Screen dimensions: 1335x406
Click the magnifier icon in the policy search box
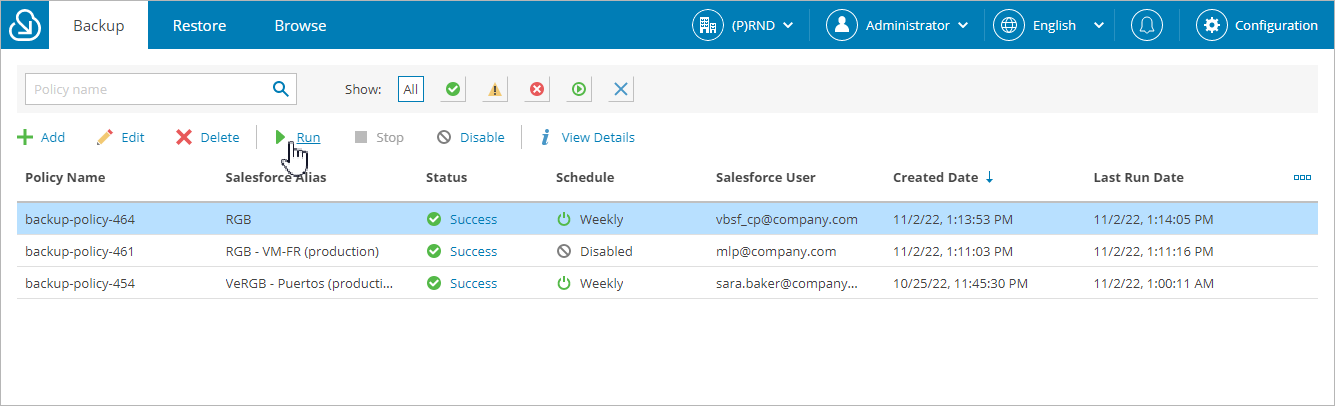click(x=281, y=88)
